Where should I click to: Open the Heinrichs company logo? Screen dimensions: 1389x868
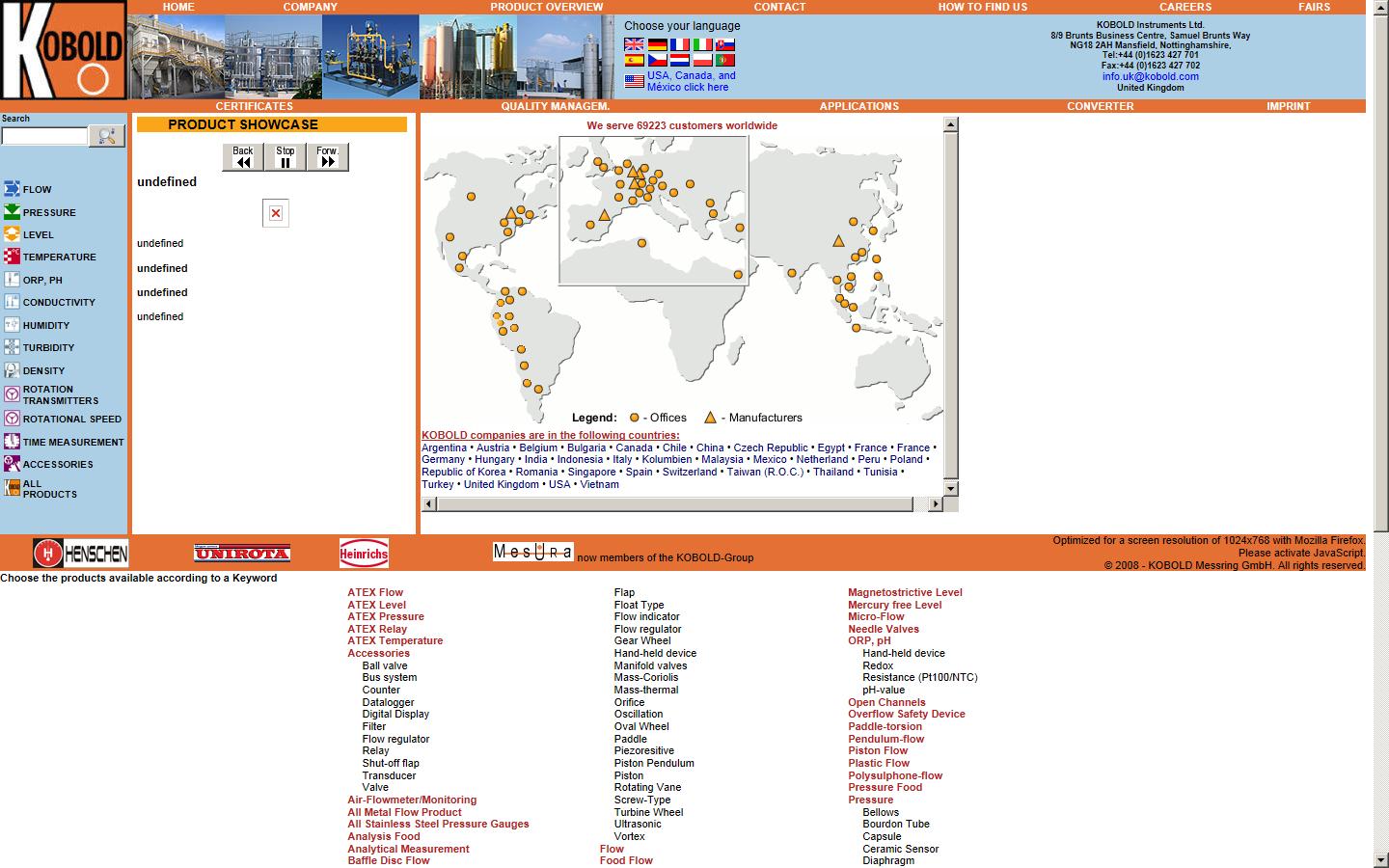364,553
